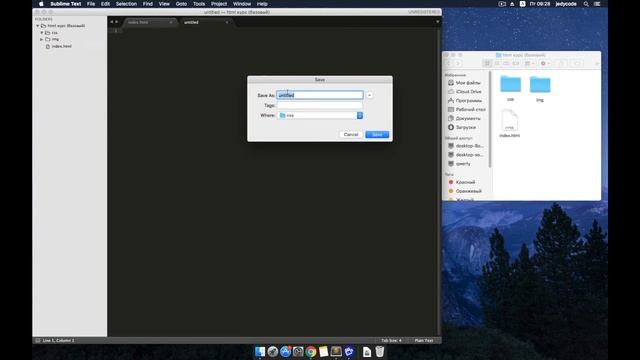Go forward in Finder window
This screenshot has width=640, height=360.
[x=458, y=63]
